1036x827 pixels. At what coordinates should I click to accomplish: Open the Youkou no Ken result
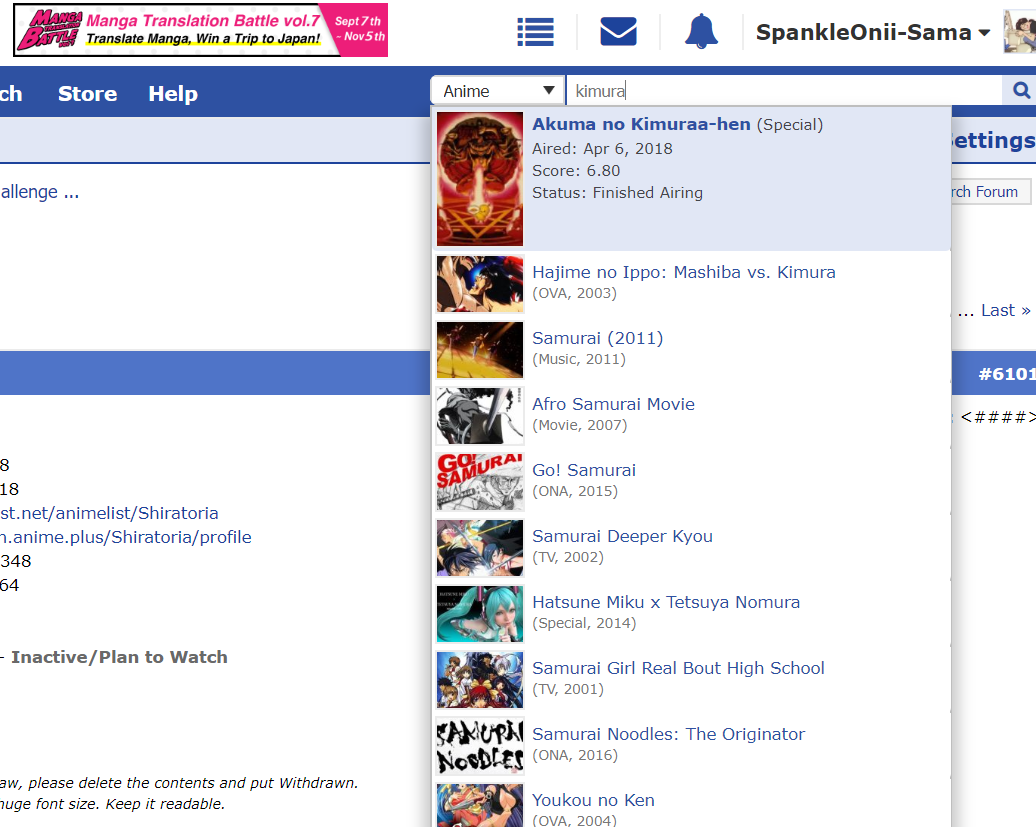pos(691,804)
